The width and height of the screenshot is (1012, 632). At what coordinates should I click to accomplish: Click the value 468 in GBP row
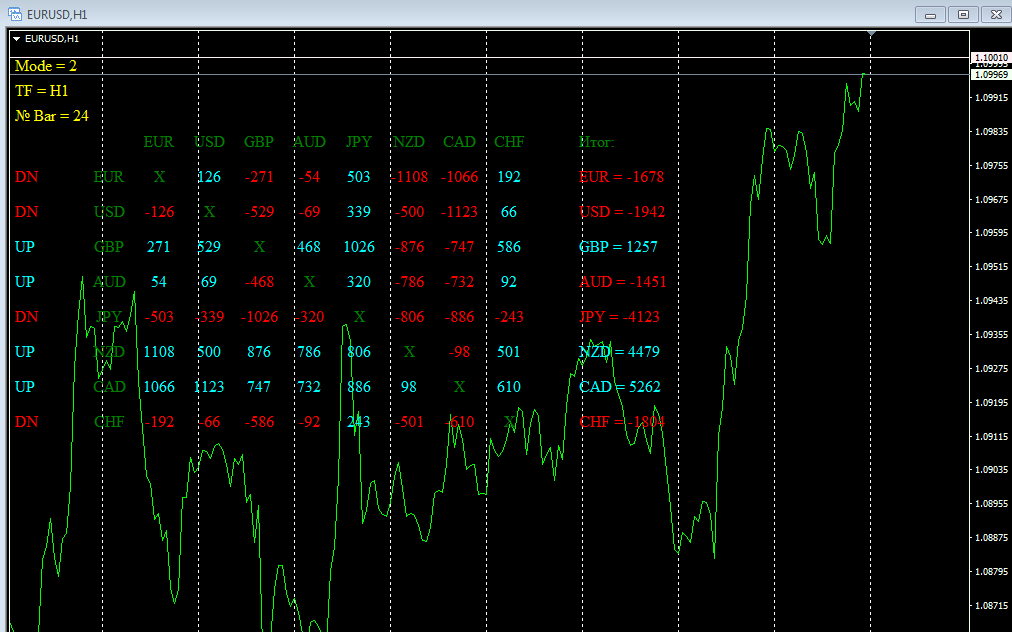[x=309, y=247]
